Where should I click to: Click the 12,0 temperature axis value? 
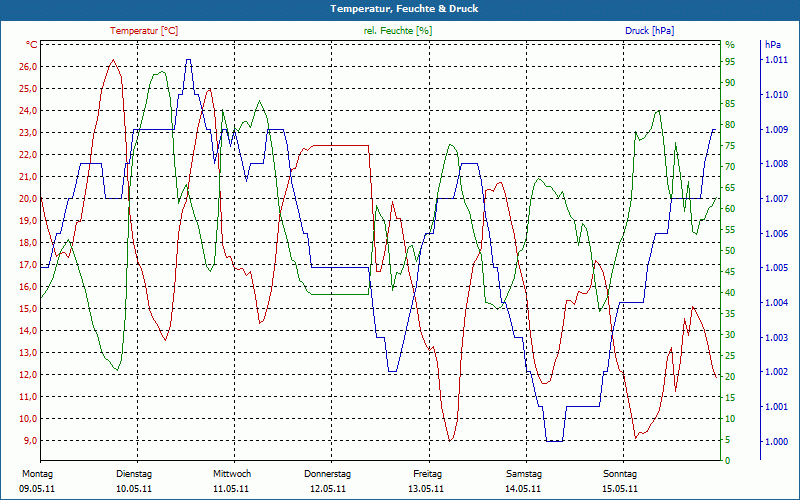(28, 374)
